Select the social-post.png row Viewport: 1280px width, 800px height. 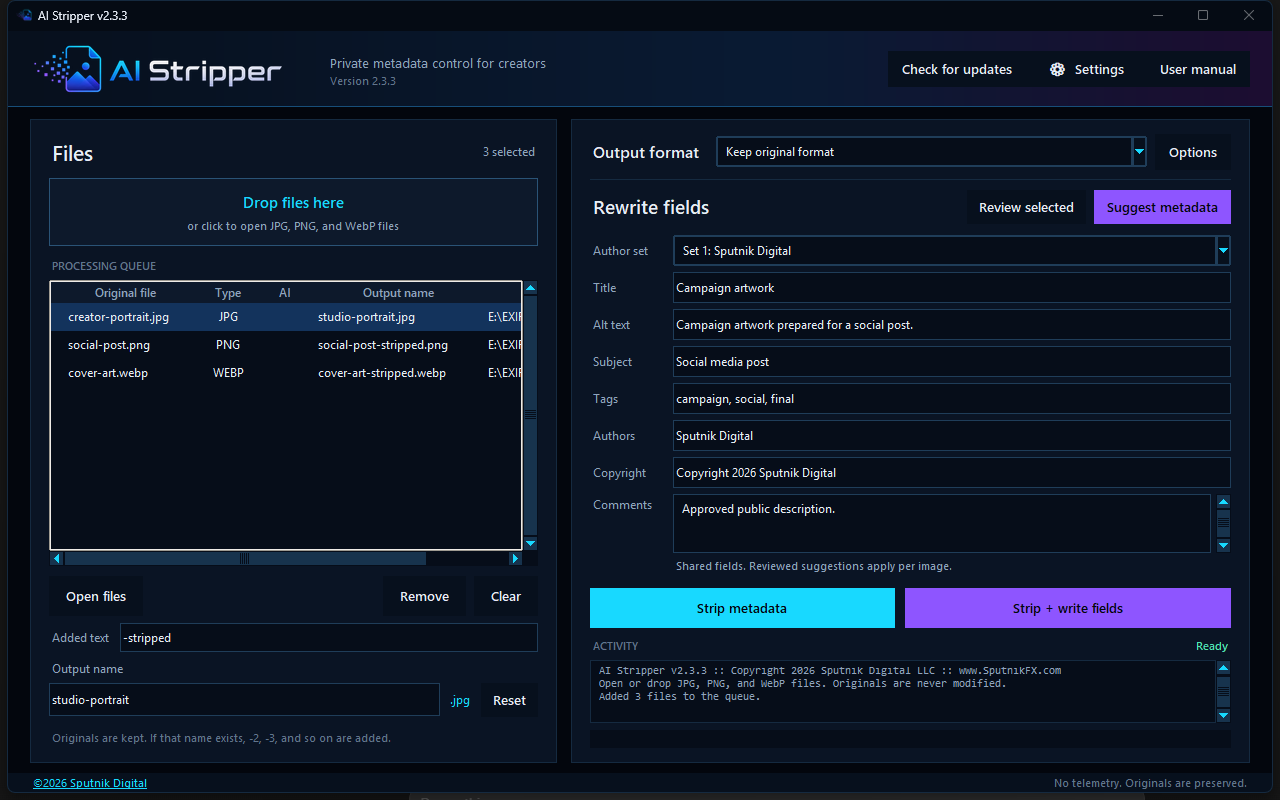coord(287,345)
